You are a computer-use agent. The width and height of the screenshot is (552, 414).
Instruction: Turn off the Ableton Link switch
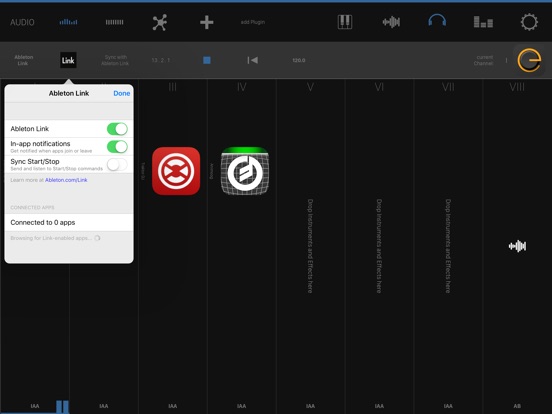(x=117, y=129)
